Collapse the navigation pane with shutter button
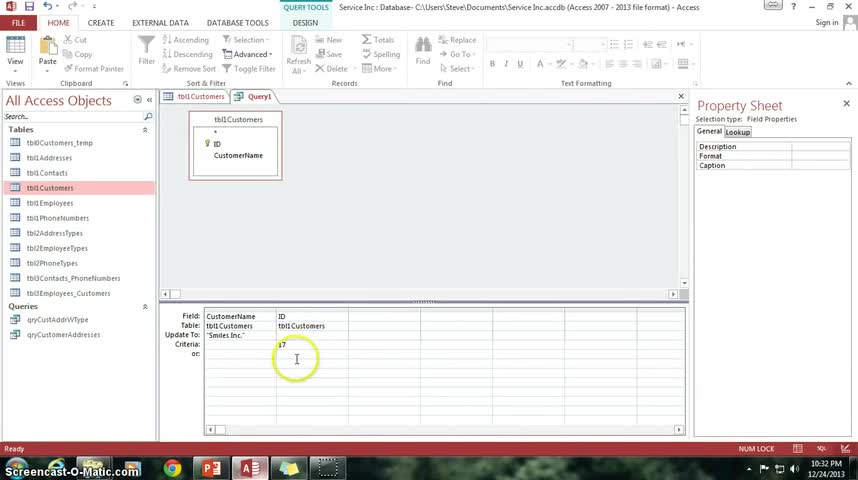Image resolution: width=858 pixels, height=480 pixels. tap(149, 100)
